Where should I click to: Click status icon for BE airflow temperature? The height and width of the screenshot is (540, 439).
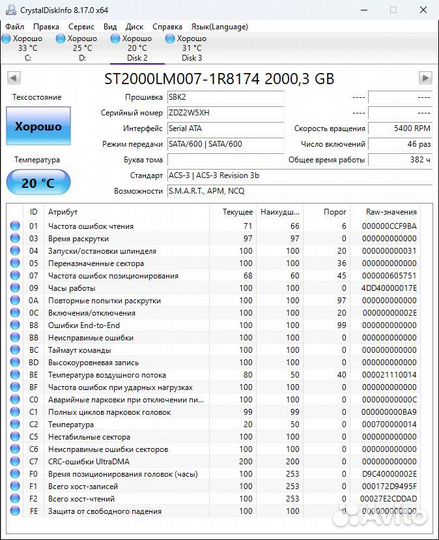[15, 375]
